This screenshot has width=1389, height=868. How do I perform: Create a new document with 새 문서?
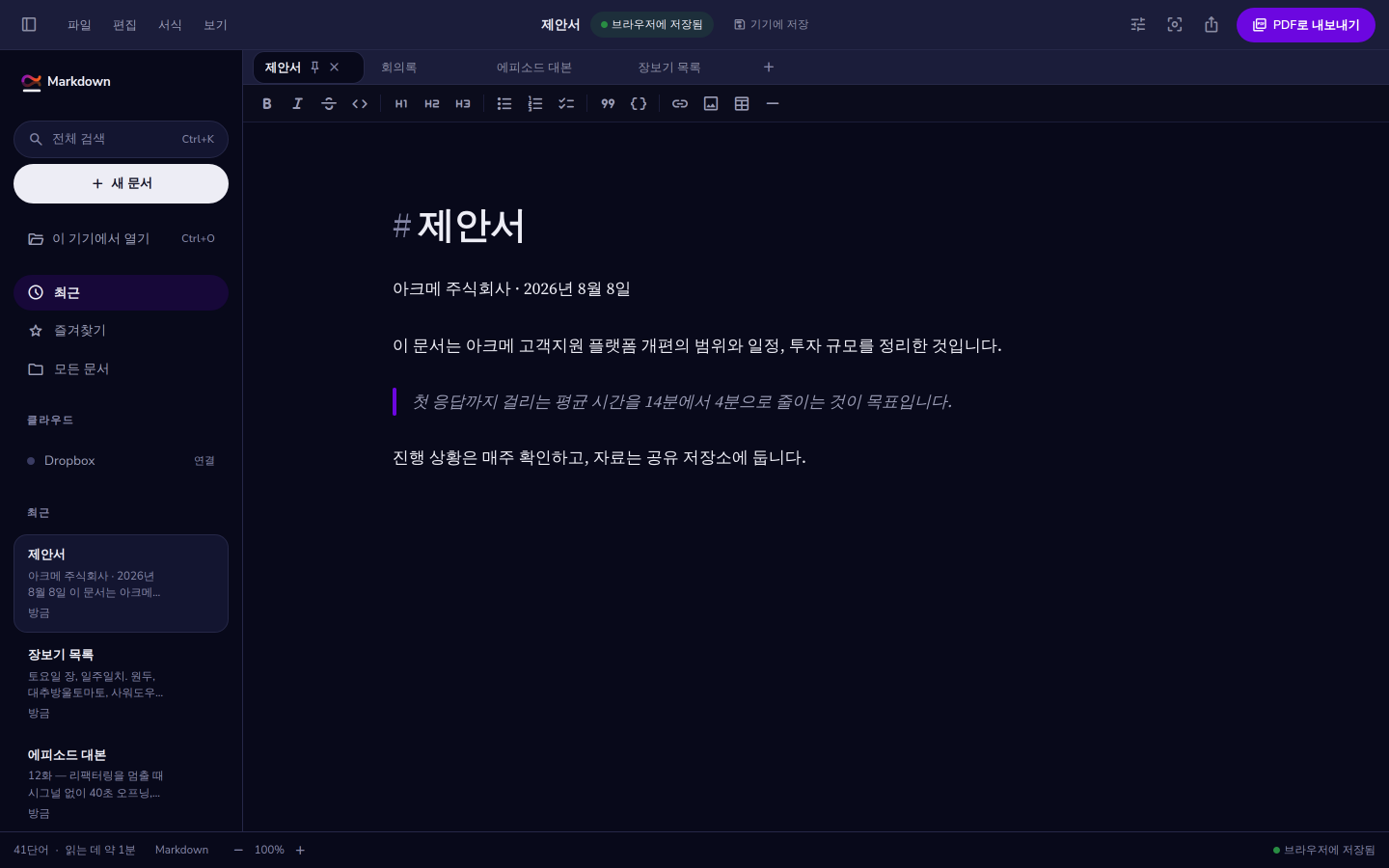(121, 183)
